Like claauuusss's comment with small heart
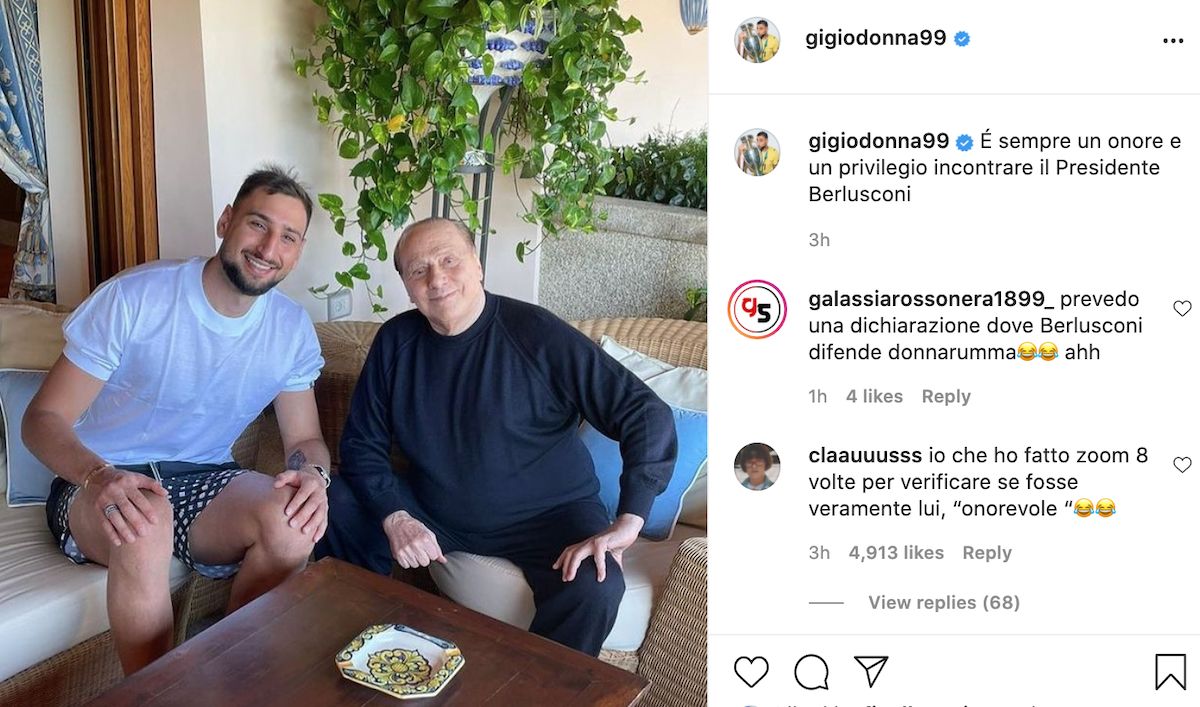Image resolution: width=1200 pixels, height=707 pixels. point(1182,464)
